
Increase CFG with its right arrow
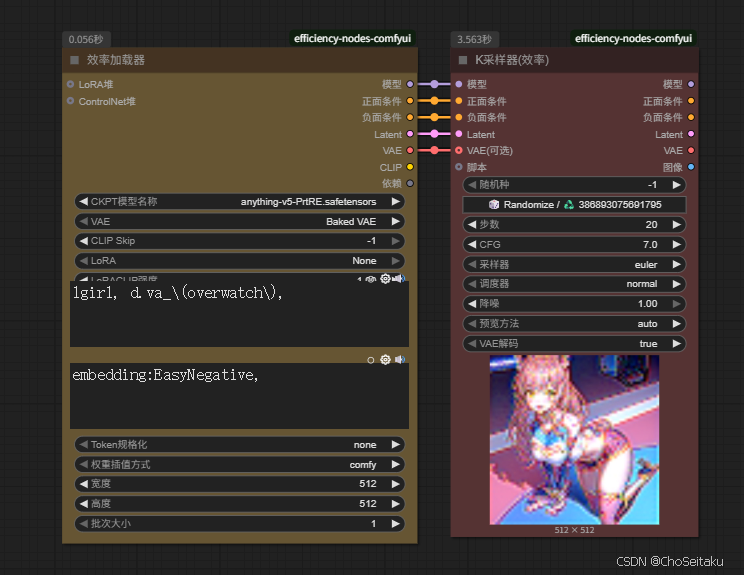coord(677,244)
